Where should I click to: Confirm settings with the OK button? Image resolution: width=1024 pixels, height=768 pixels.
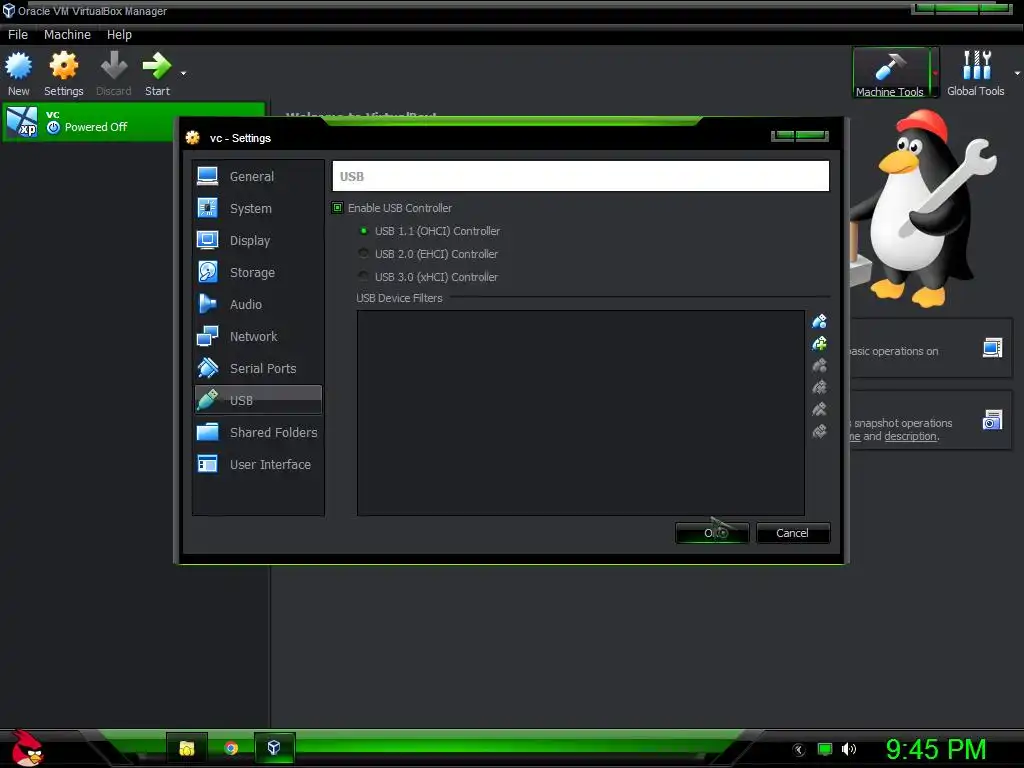click(712, 533)
